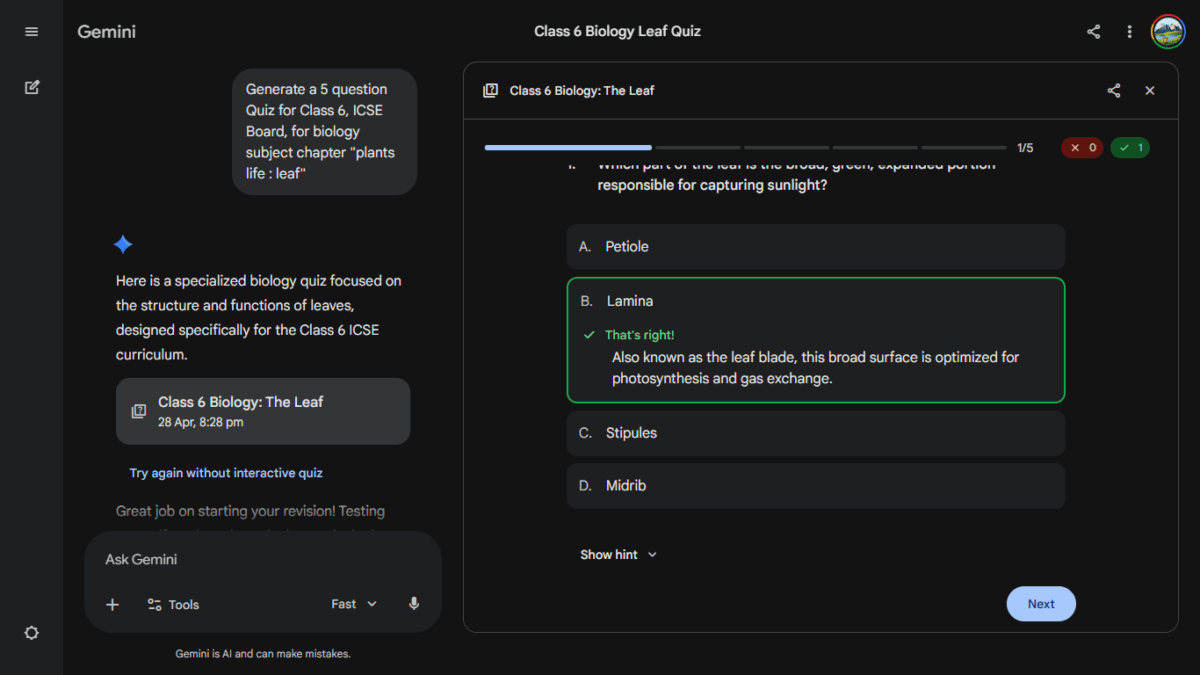Select answer option C. Stipules
Screen dimensions: 1200x675
816,433
